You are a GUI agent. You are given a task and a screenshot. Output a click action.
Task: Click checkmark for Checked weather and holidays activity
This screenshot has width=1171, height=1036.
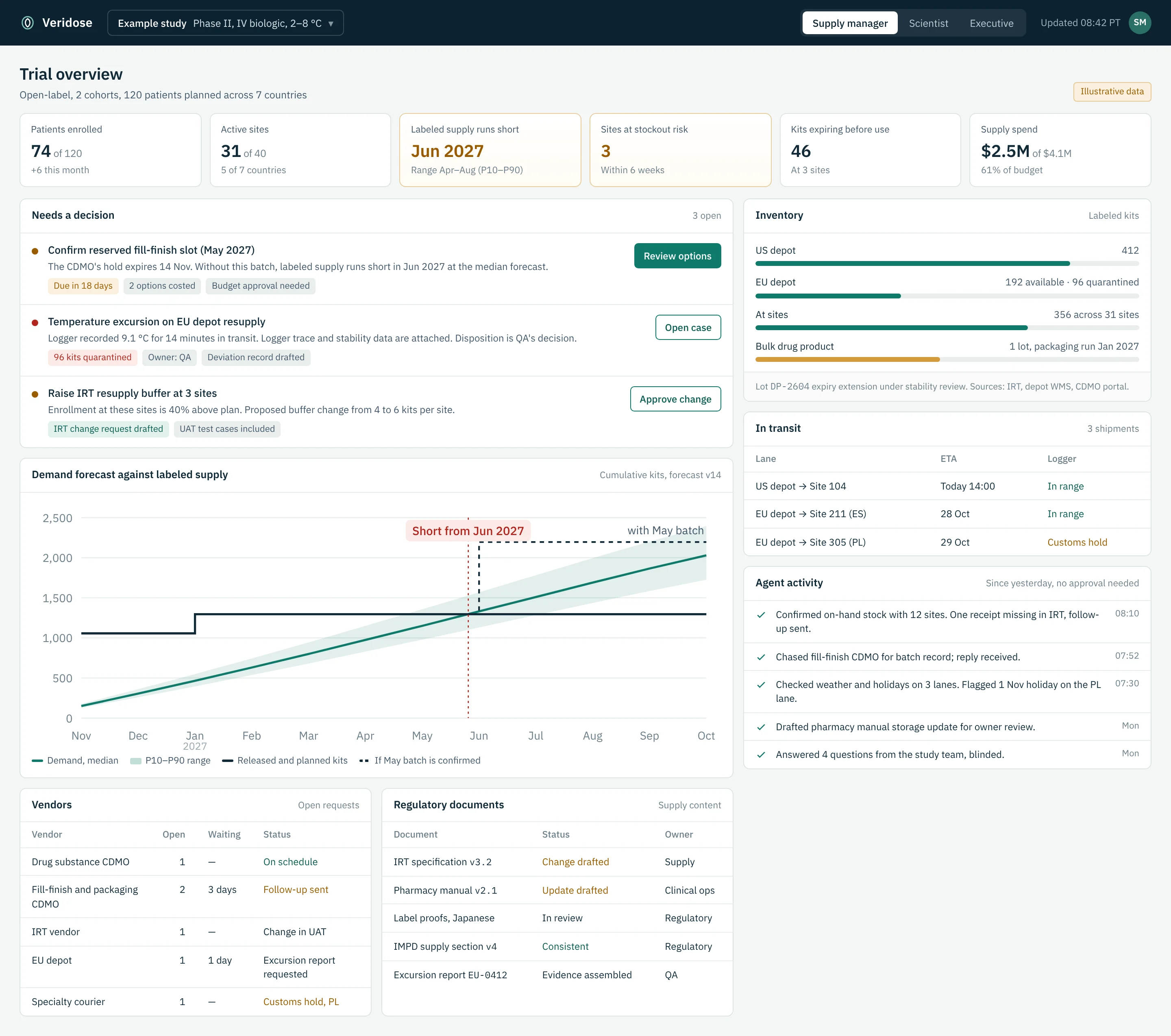click(761, 685)
